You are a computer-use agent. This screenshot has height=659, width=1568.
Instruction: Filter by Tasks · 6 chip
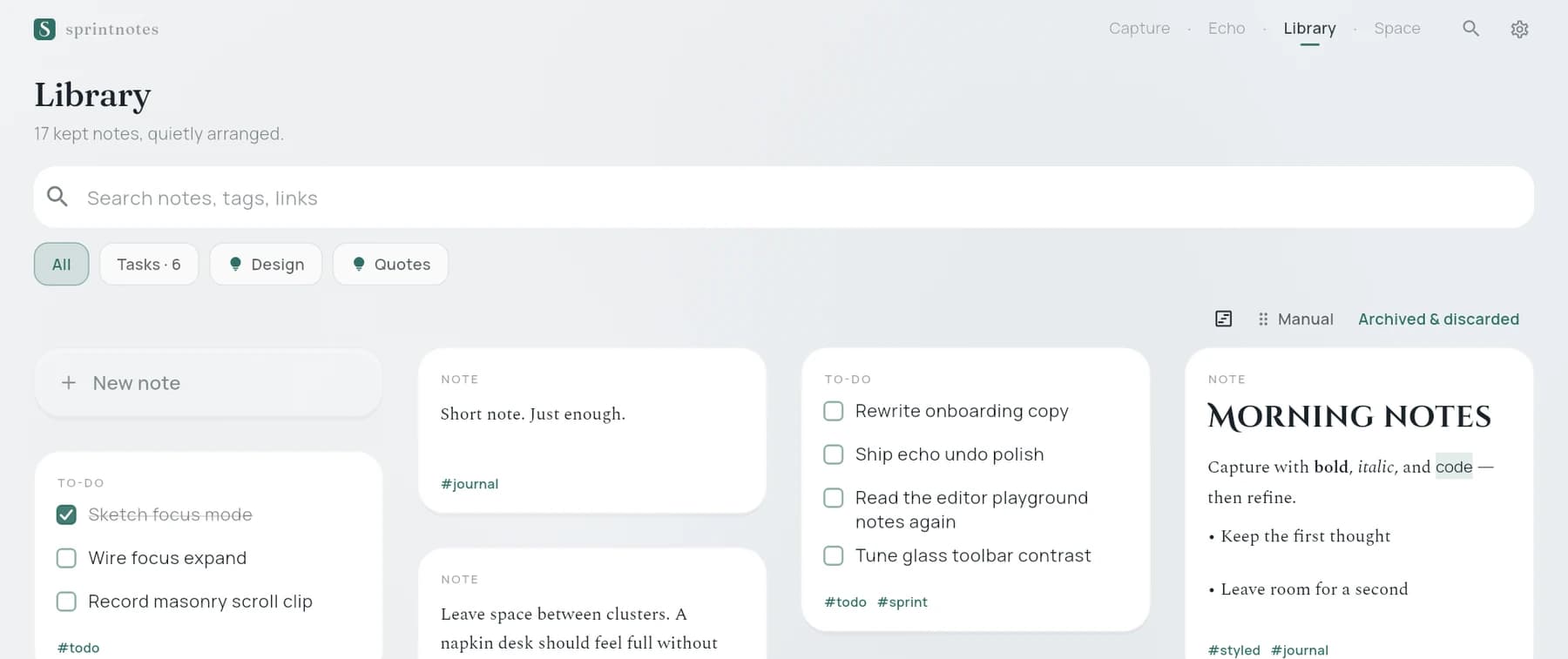click(149, 264)
